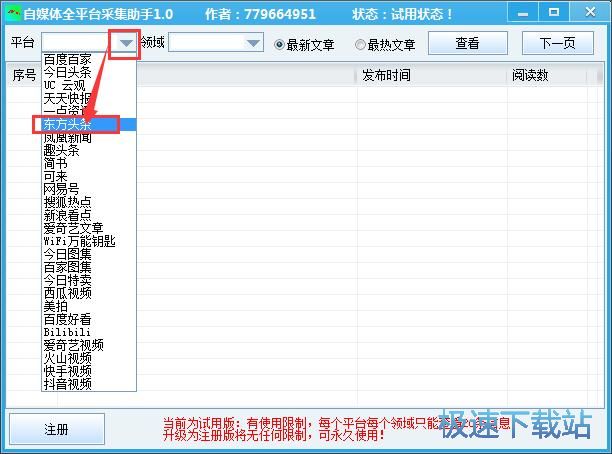
Task: Choose 网易号 from platform list
Action: [x=89, y=189]
